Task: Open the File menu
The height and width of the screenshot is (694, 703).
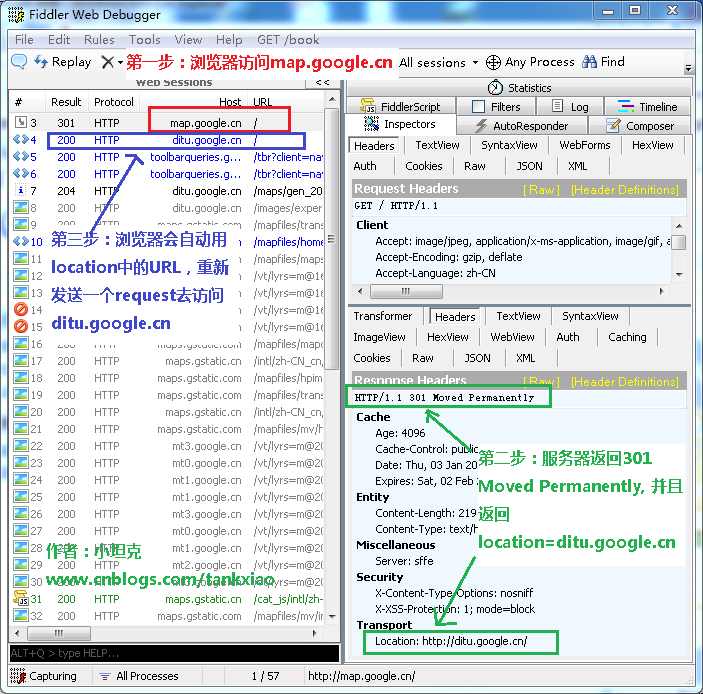Action: [24, 39]
